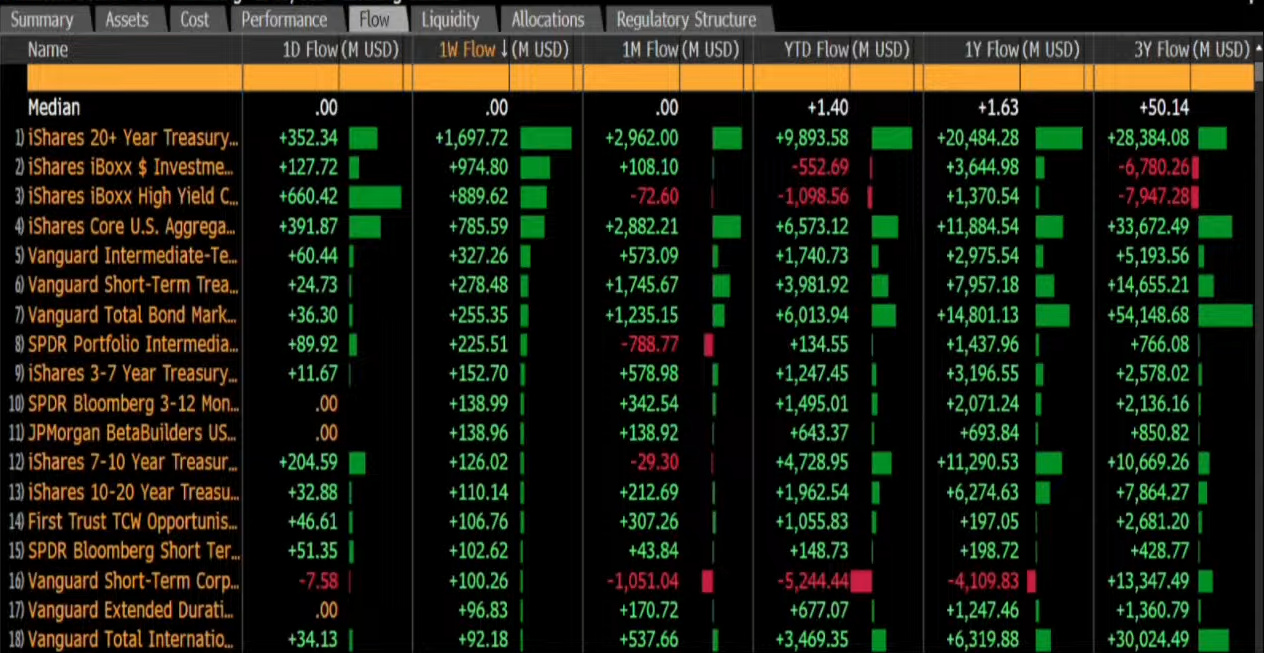
Task: Click the -5,244.44 YTD flow value
Action: tap(813, 581)
